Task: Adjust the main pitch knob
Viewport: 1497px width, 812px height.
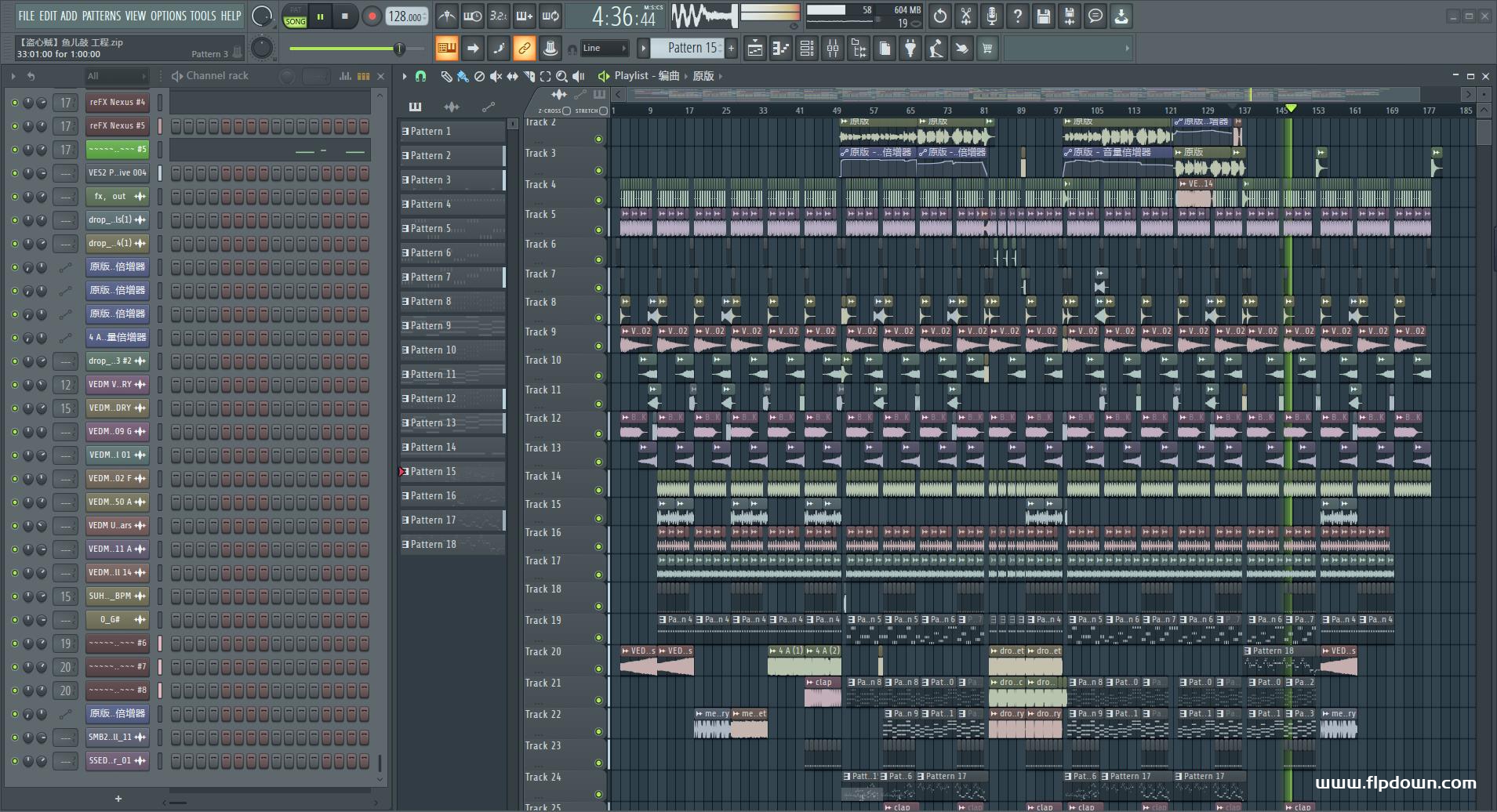Action: (x=262, y=49)
